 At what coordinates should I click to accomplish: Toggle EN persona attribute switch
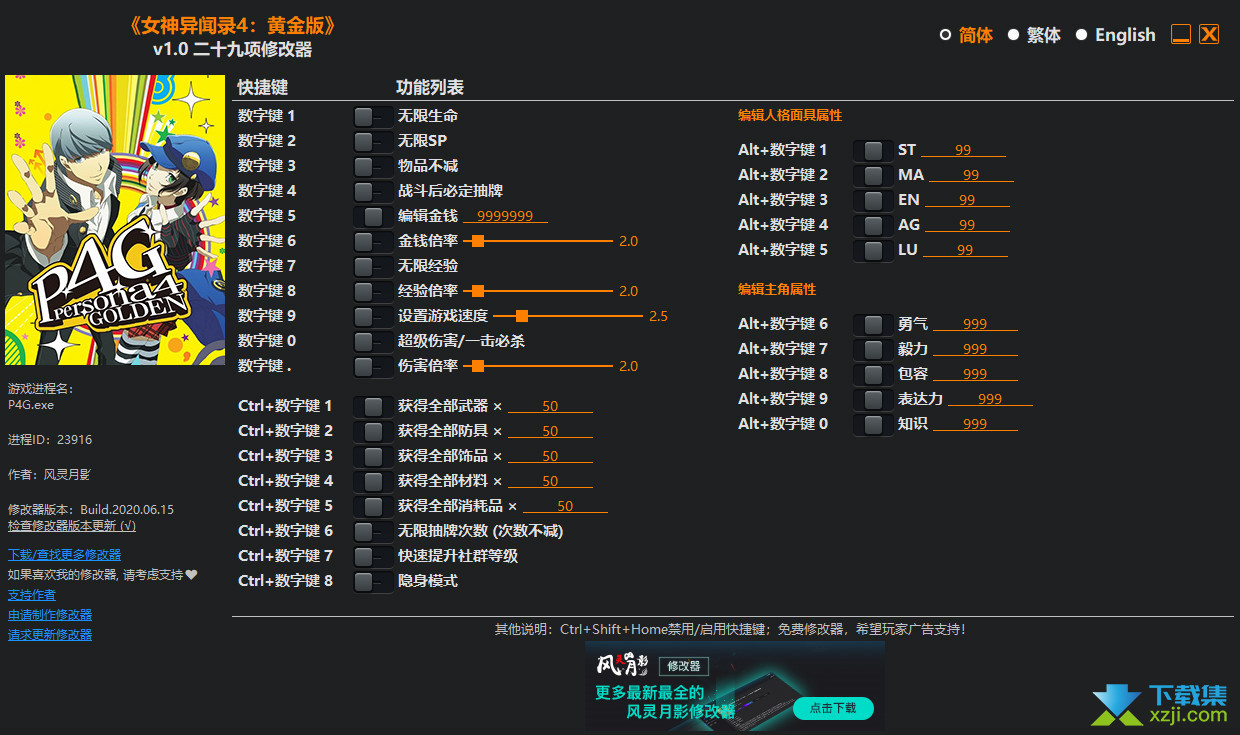[873, 200]
